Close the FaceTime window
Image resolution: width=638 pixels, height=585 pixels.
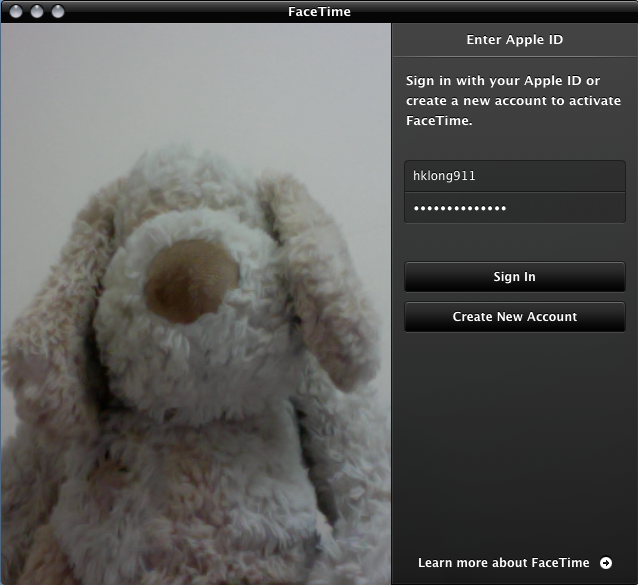[x=16, y=11]
